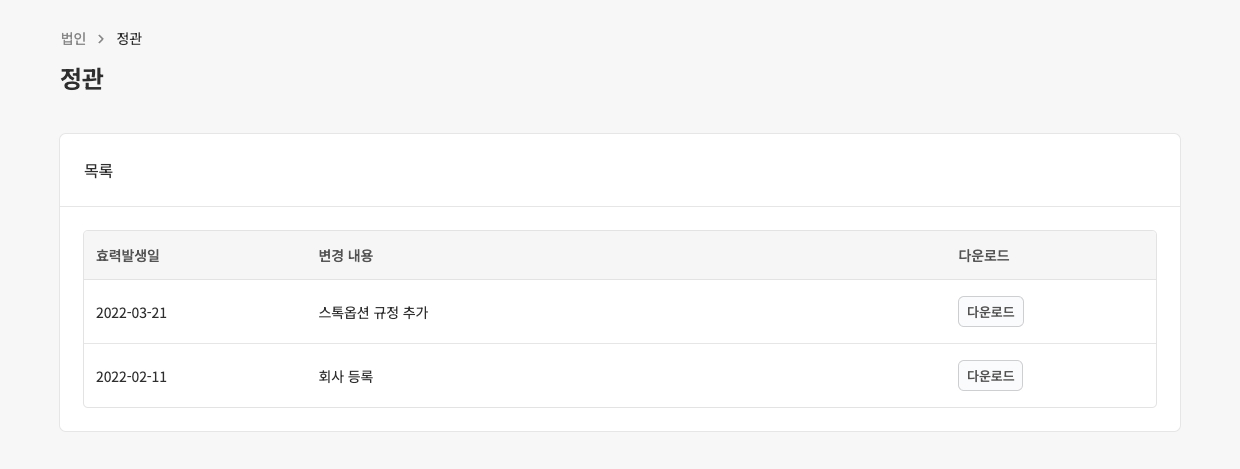The height and width of the screenshot is (469, 1240).
Task: Download the 회사 등록 document
Action: [990, 376]
